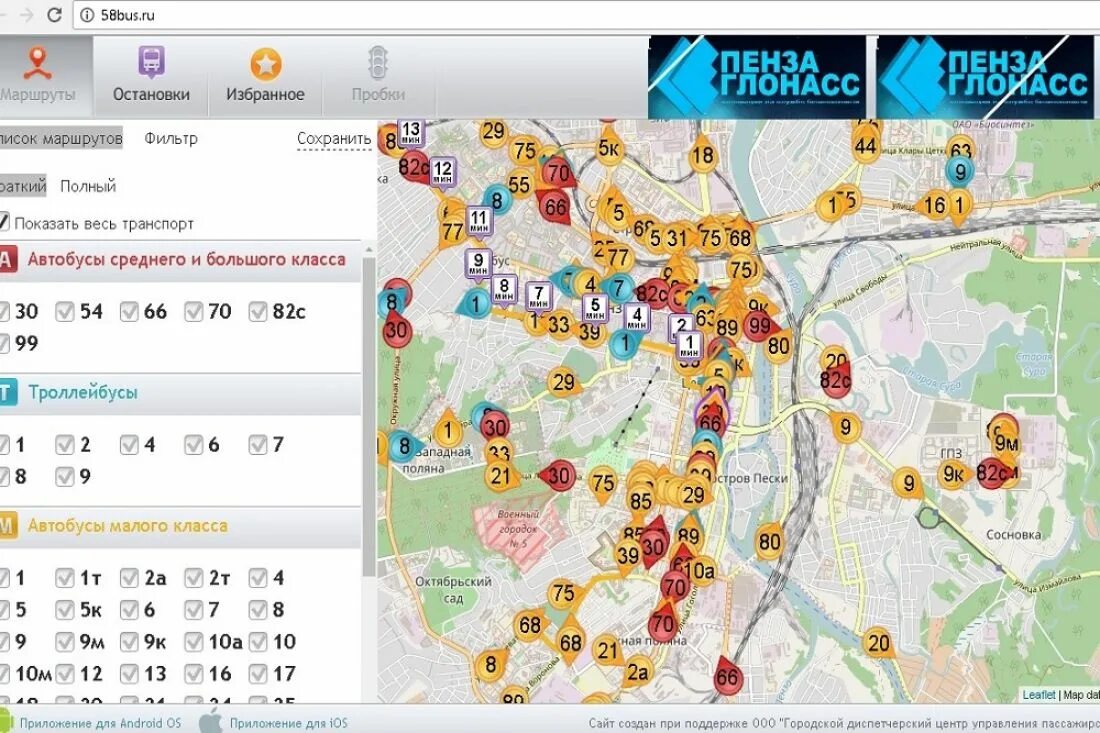Viewport: 1100px width, 733px height.
Task: Switch list view to Краткий
Action: [23, 186]
